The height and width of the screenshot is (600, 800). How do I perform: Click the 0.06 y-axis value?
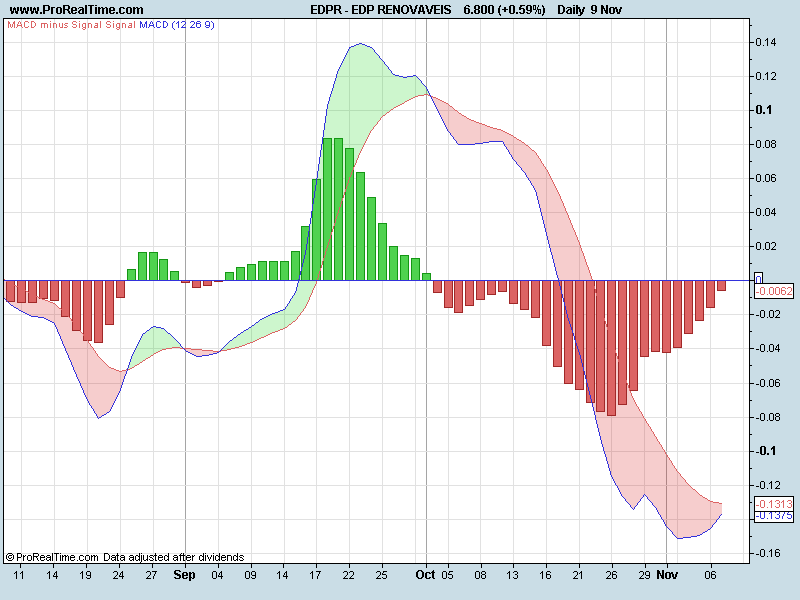click(x=766, y=179)
